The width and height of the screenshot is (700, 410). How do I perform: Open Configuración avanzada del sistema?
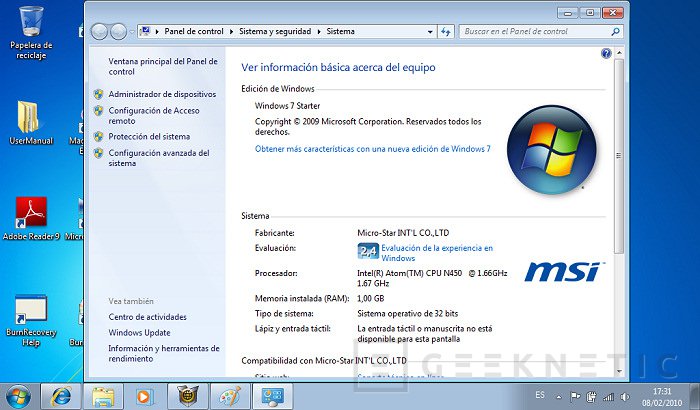point(159,158)
